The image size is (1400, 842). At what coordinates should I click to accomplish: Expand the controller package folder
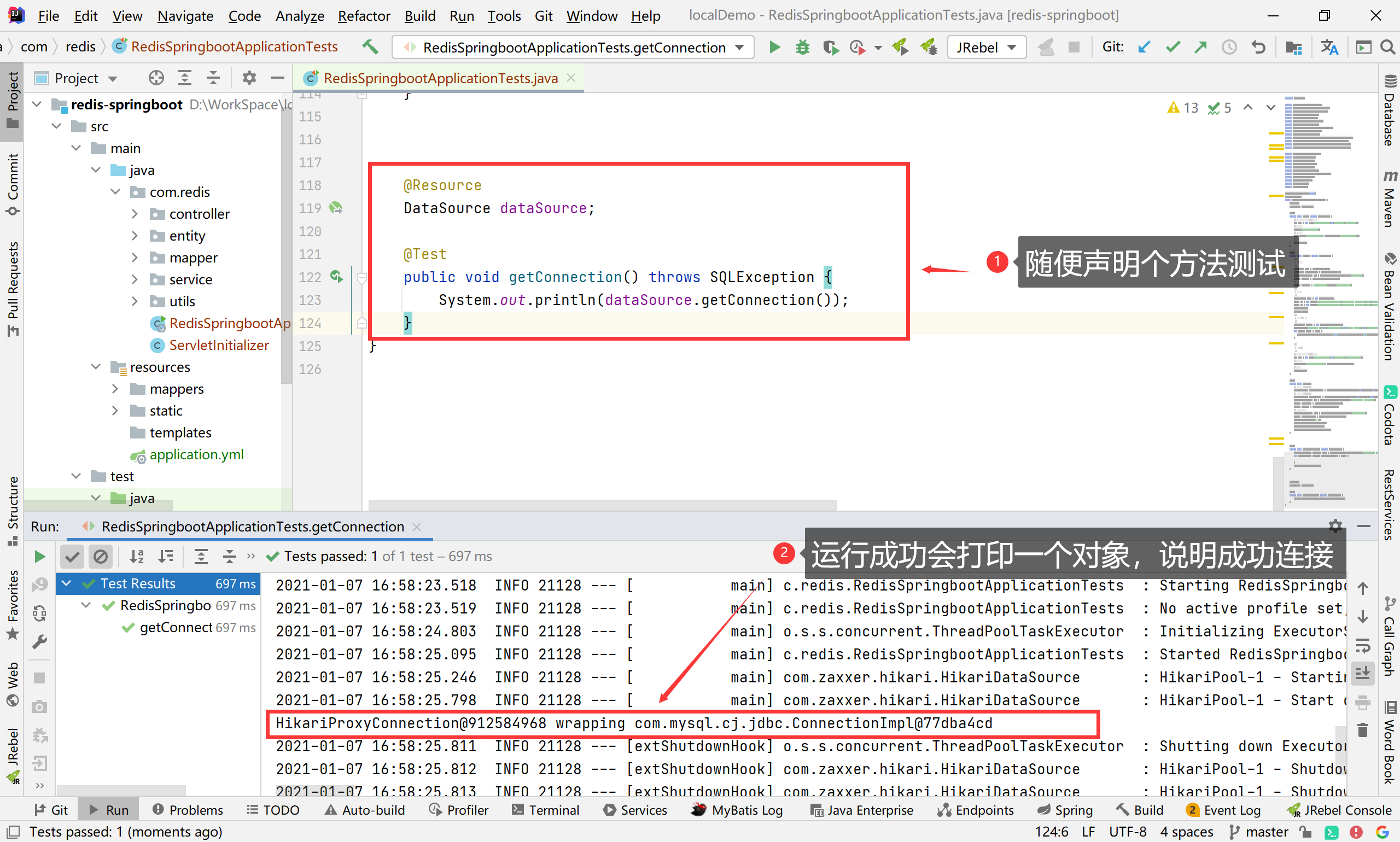click(x=135, y=214)
